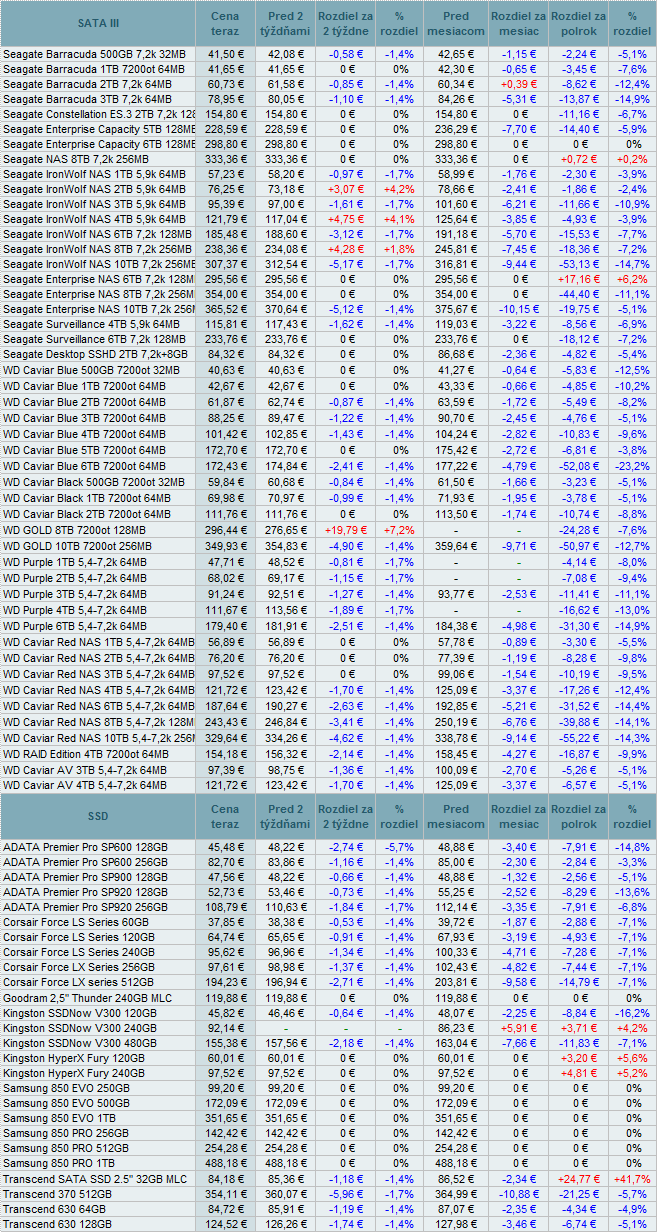Click Samsung 850 EVO 1TB product name
Screen dimensions: 657x1232
click(x=61, y=1117)
